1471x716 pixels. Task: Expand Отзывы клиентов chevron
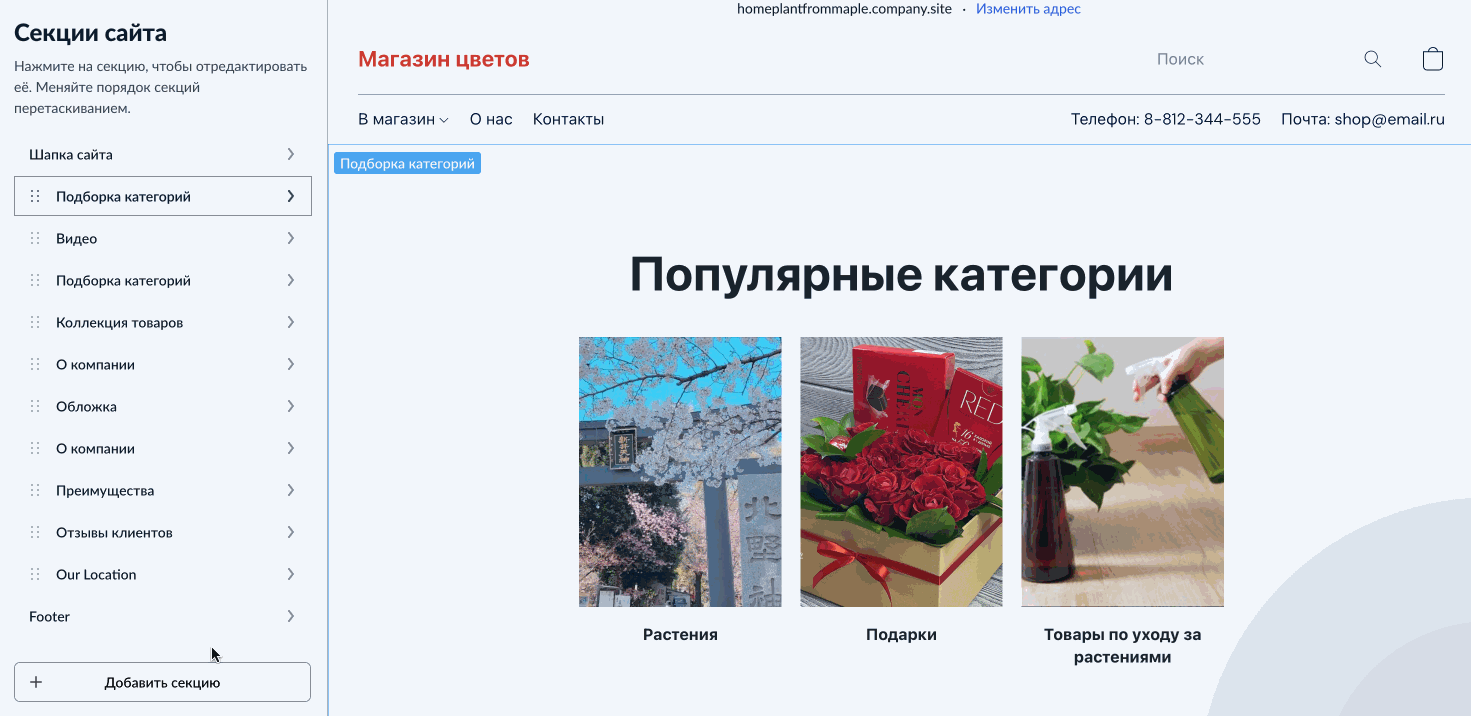point(291,532)
